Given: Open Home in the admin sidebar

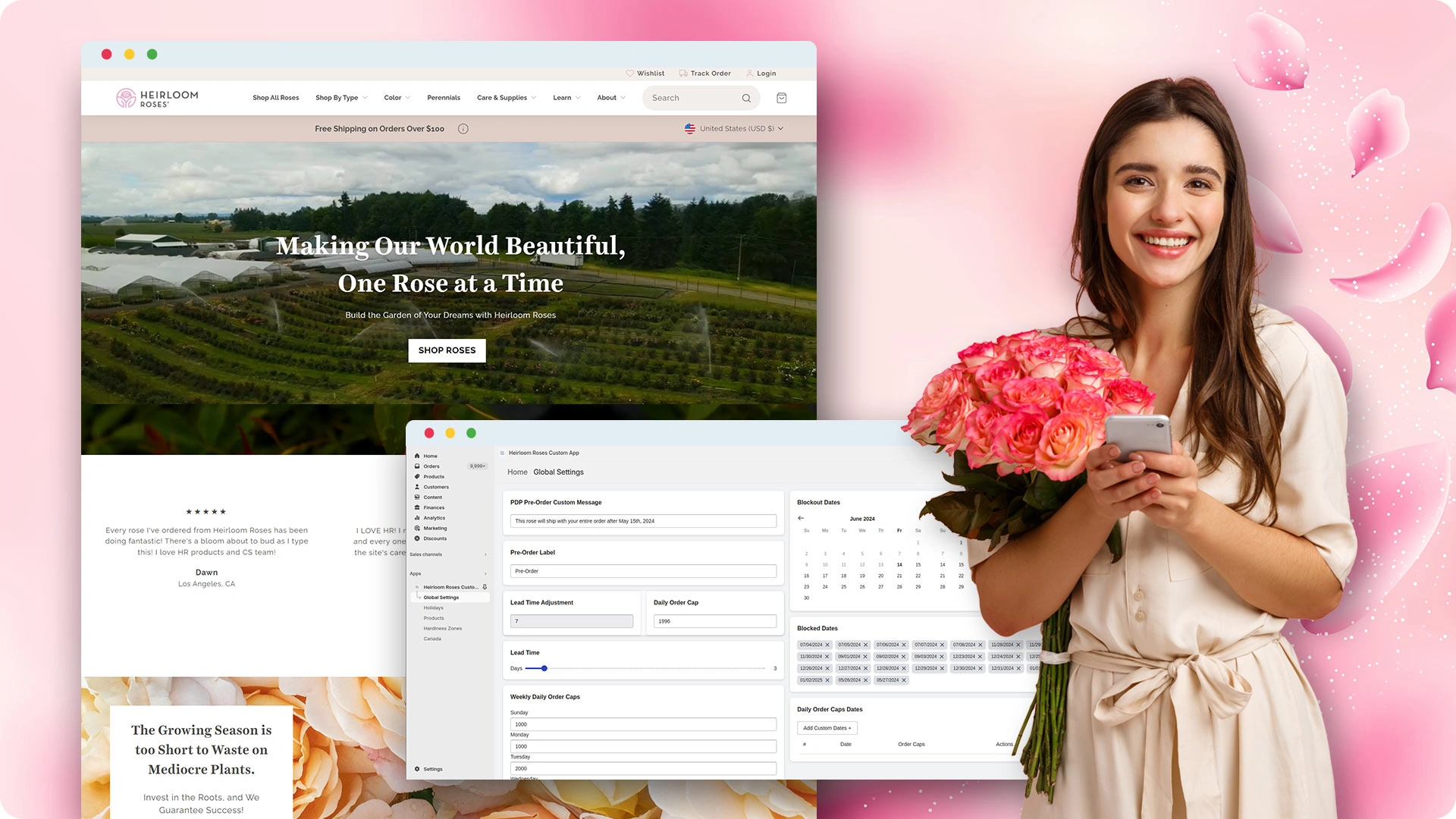Looking at the screenshot, I should coord(426,456).
